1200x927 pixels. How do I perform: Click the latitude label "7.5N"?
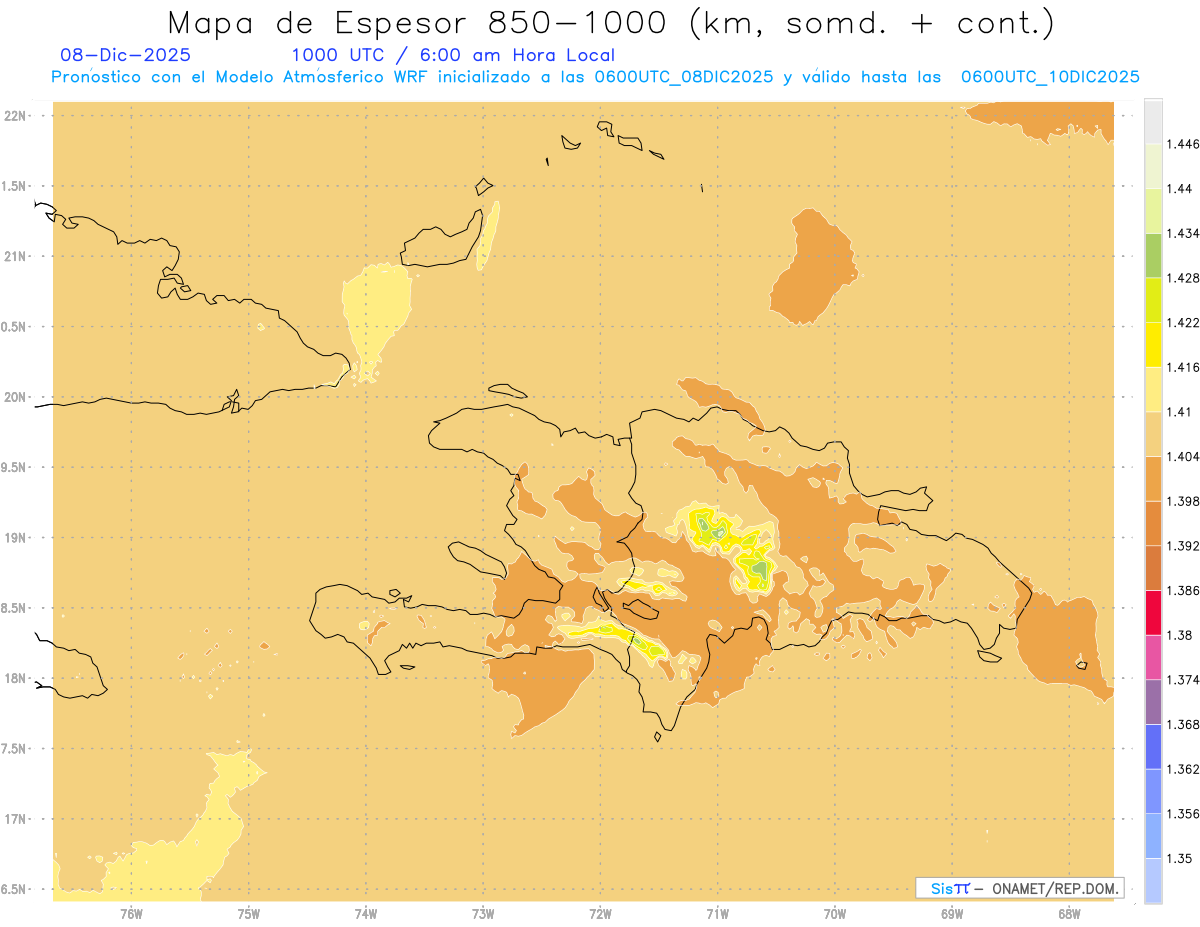pyautogui.click(x=13, y=749)
